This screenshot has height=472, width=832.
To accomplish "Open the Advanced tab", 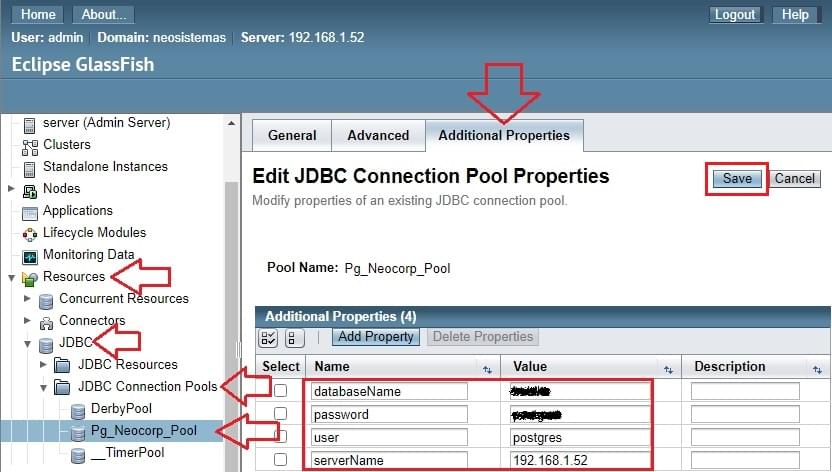I will point(378,135).
